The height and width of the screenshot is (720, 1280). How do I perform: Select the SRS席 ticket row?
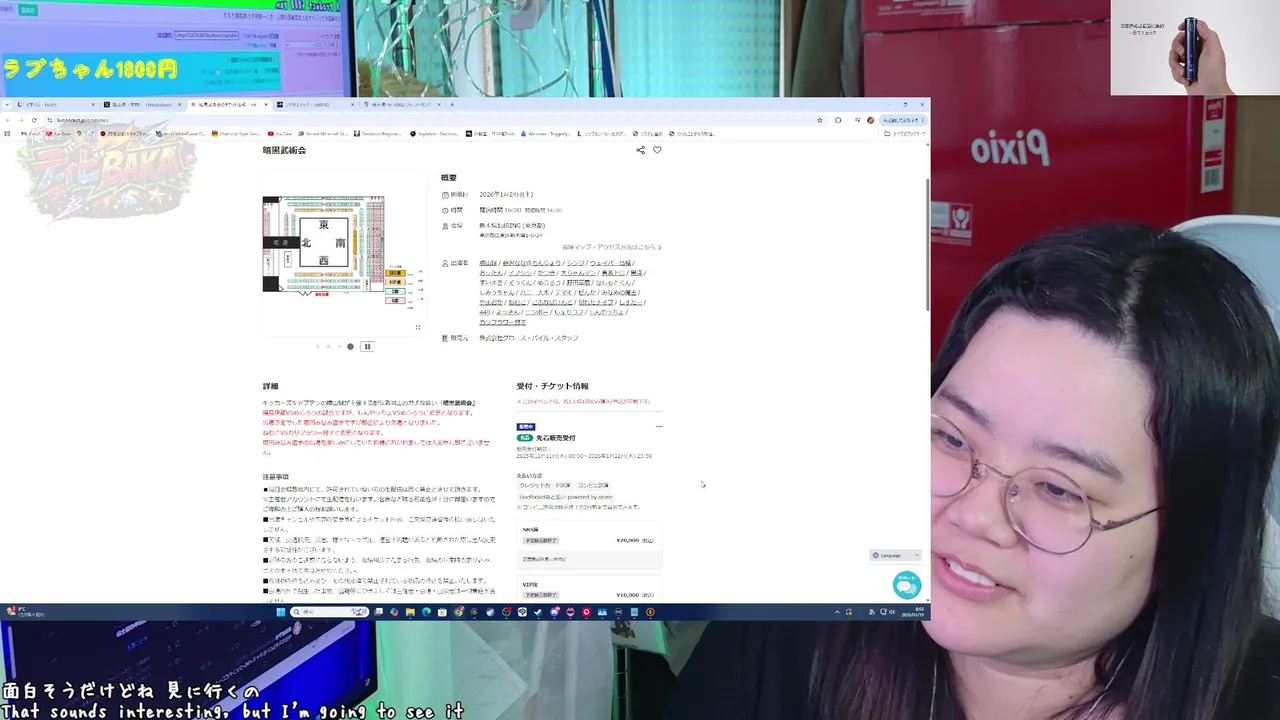(589, 545)
